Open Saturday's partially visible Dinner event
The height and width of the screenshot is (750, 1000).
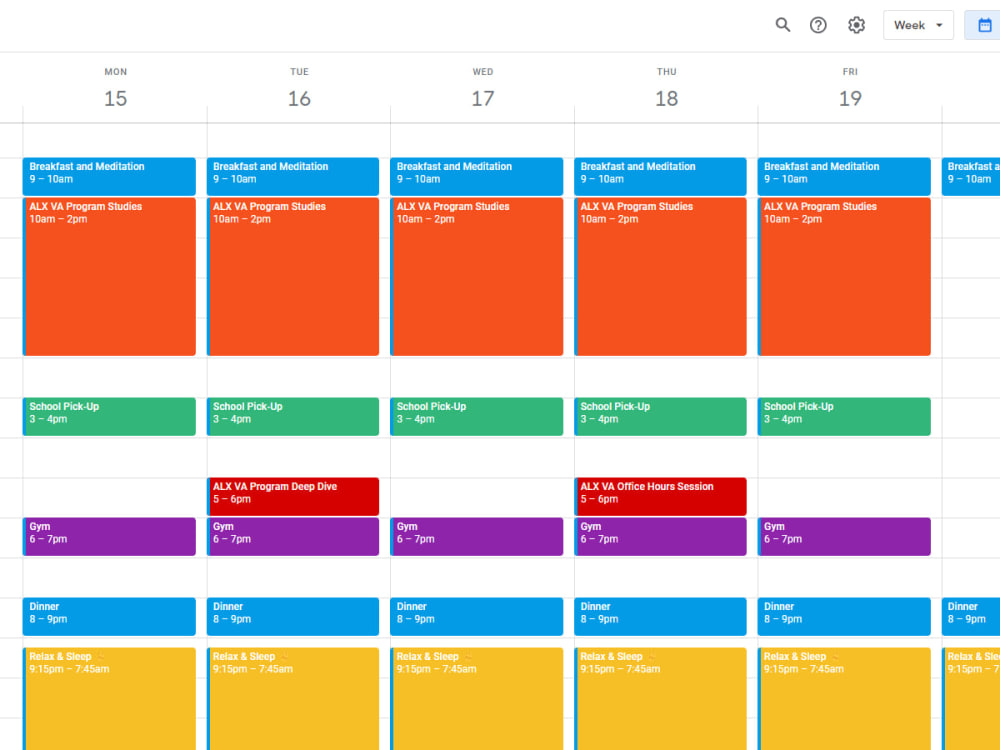[971, 616]
